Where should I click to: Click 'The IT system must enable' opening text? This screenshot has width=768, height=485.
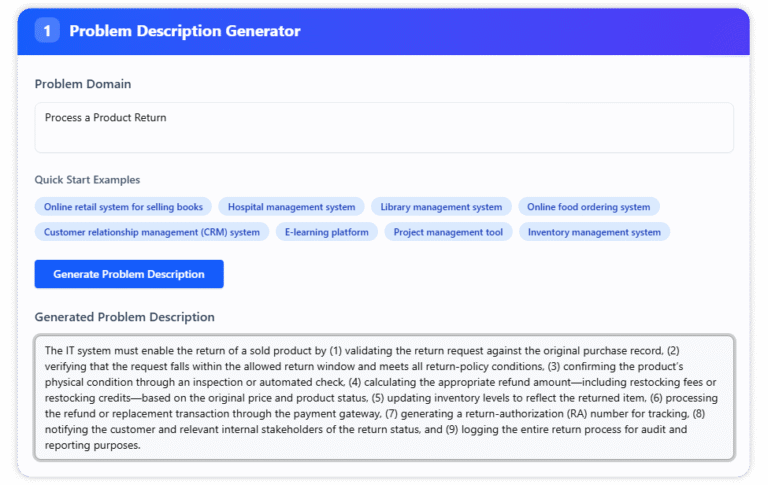click(x=112, y=351)
